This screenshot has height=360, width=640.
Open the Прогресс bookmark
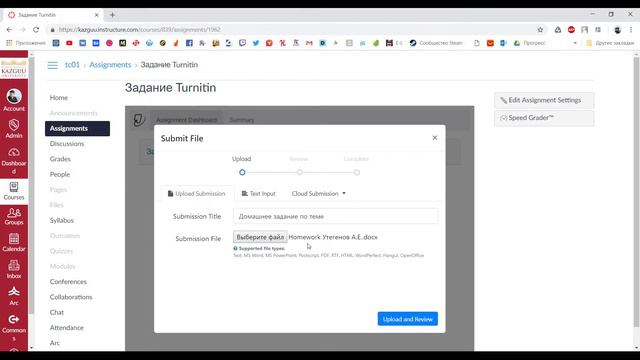click(530, 43)
